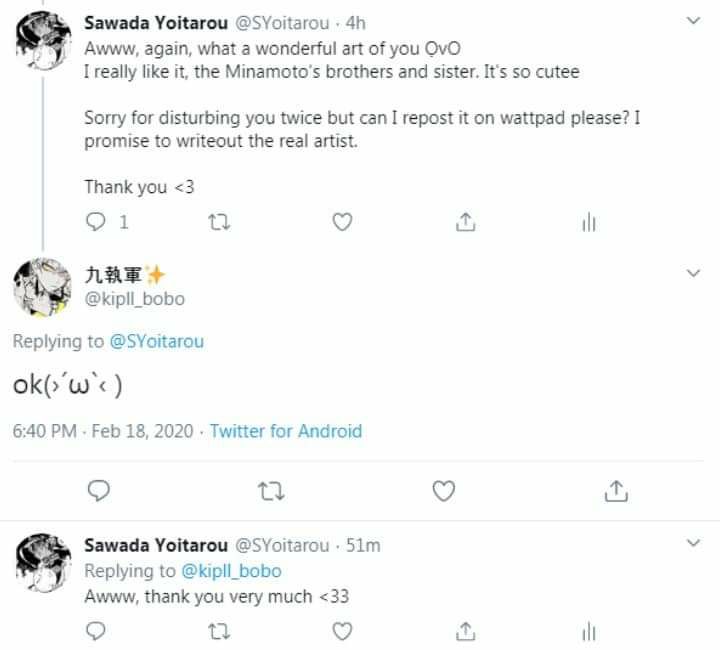Retweet the "ok" tweet from kipll_bobo

(x=271, y=490)
